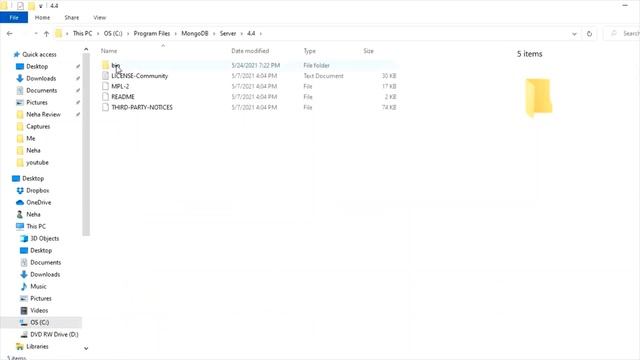Open Documents under This PC
This screenshot has height=360, width=640.
pyautogui.click(x=45, y=262)
